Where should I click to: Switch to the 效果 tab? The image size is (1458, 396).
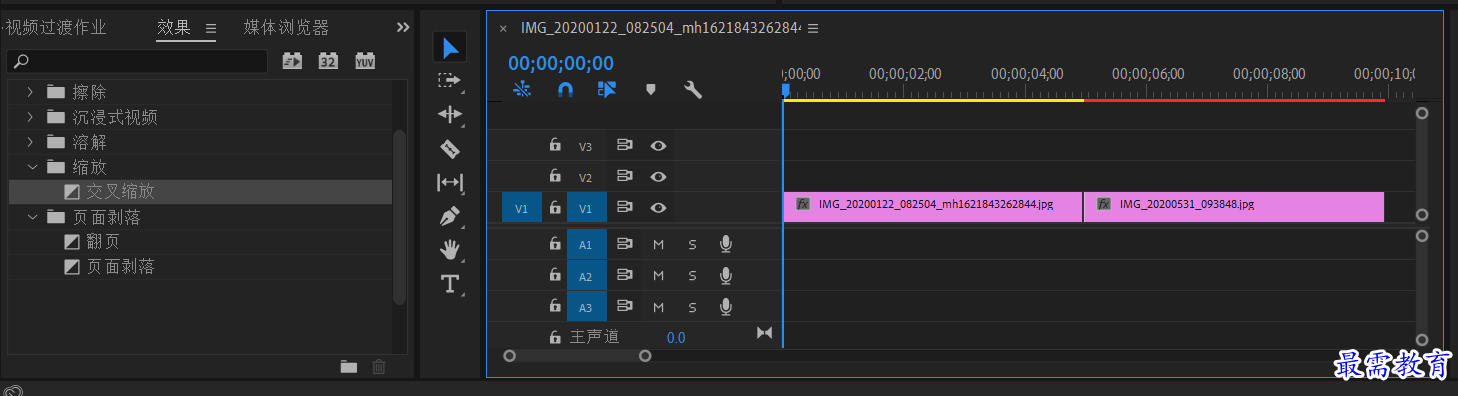[x=173, y=28]
